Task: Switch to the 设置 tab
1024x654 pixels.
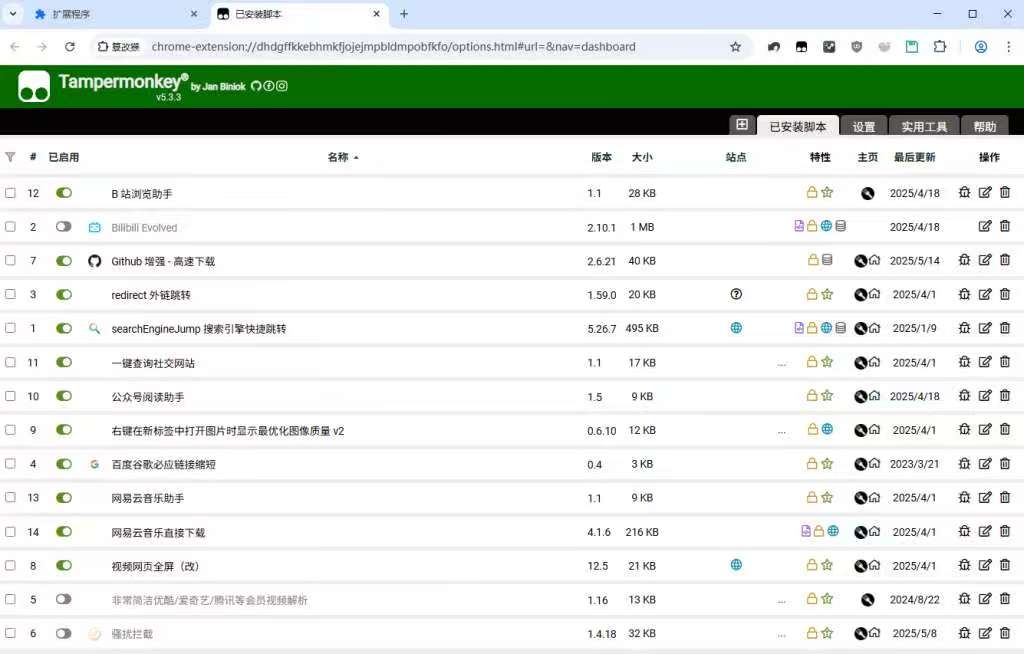Action: pyautogui.click(x=862, y=126)
